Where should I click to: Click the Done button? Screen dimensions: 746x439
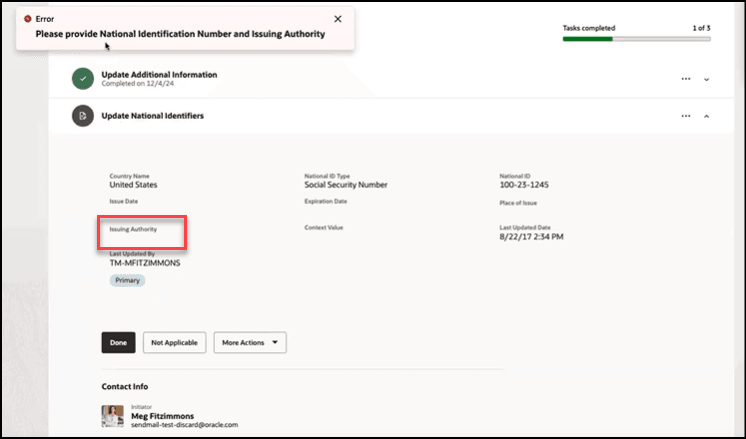pos(118,342)
